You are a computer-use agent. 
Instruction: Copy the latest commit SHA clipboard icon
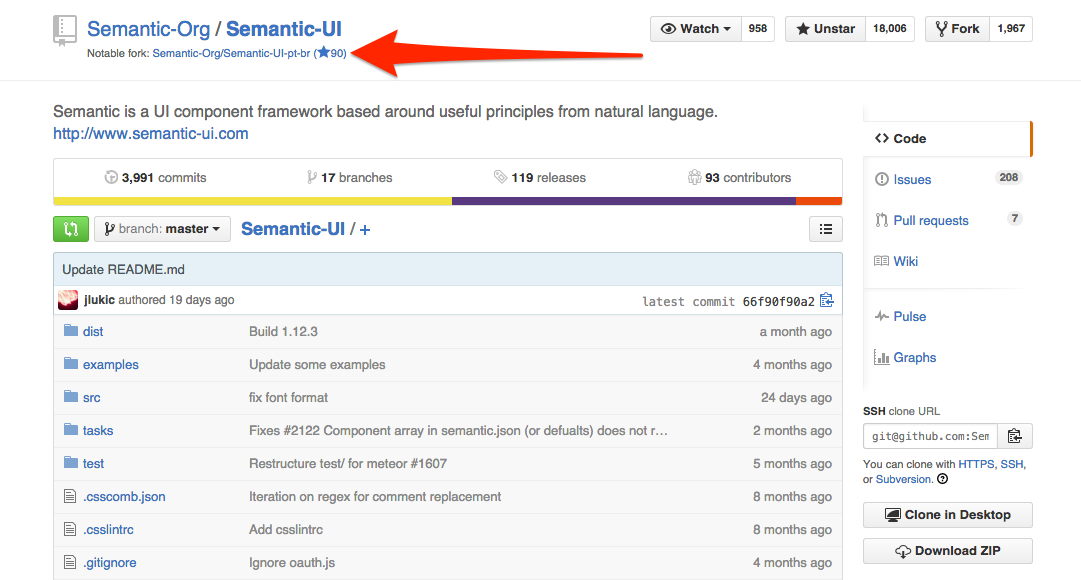point(826,300)
